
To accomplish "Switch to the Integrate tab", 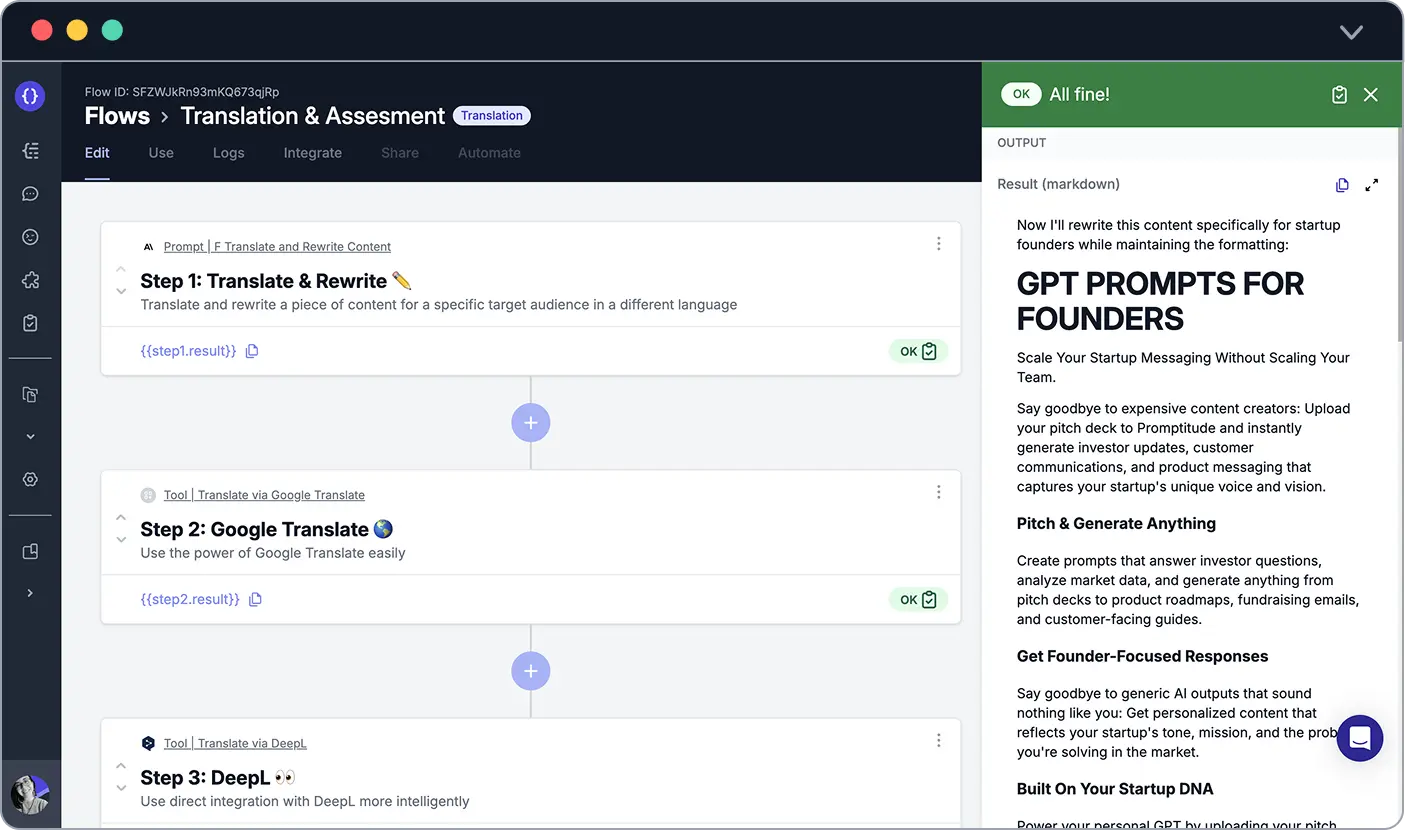I will point(313,153).
